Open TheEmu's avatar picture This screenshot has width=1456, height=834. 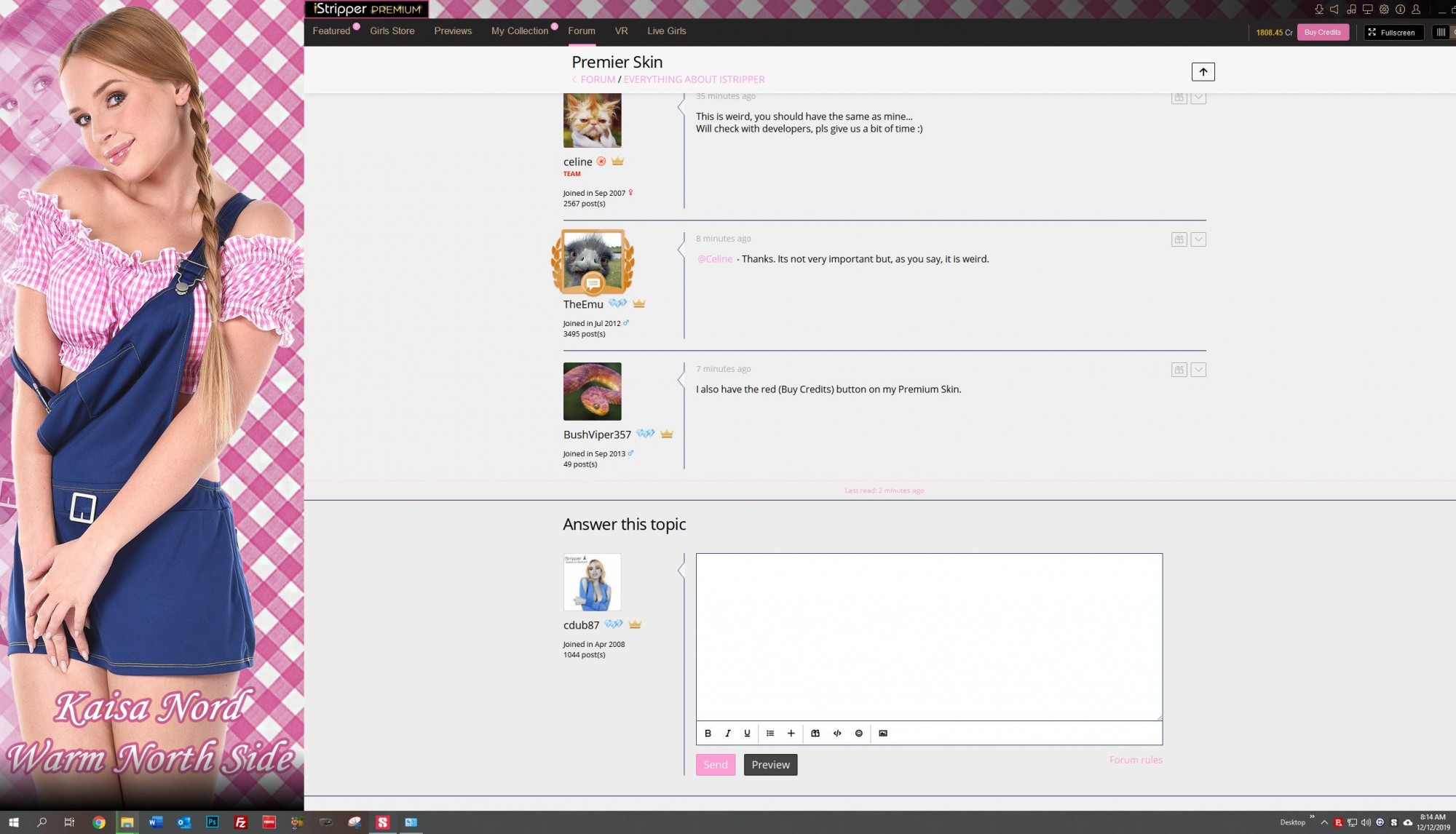click(592, 262)
